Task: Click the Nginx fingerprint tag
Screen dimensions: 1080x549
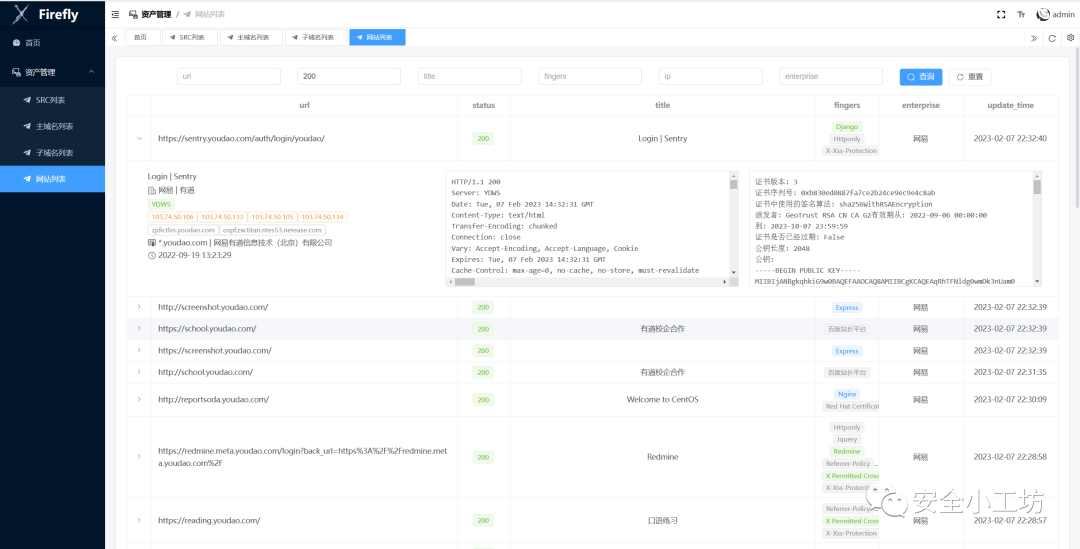Action: [x=847, y=394]
